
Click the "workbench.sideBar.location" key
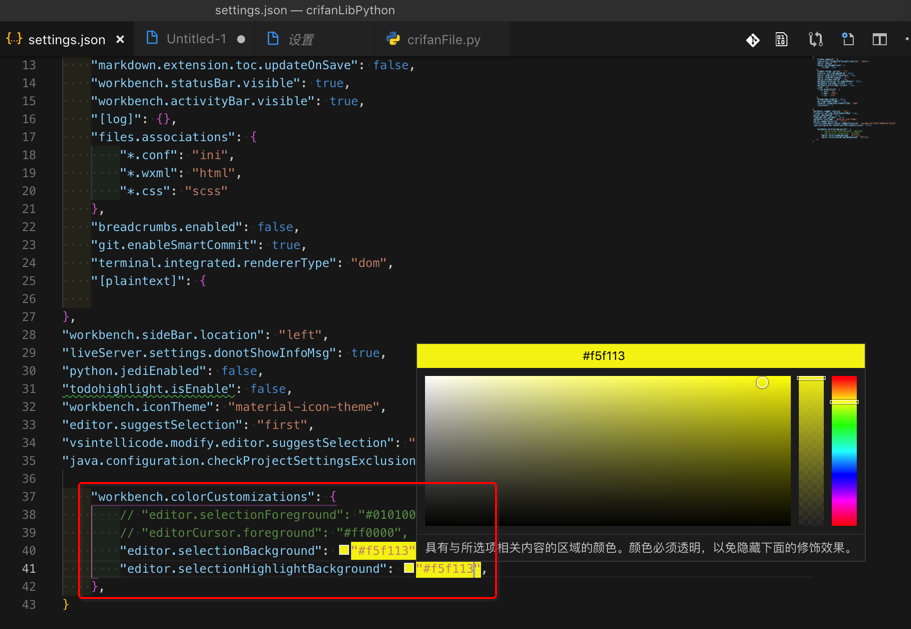163,335
